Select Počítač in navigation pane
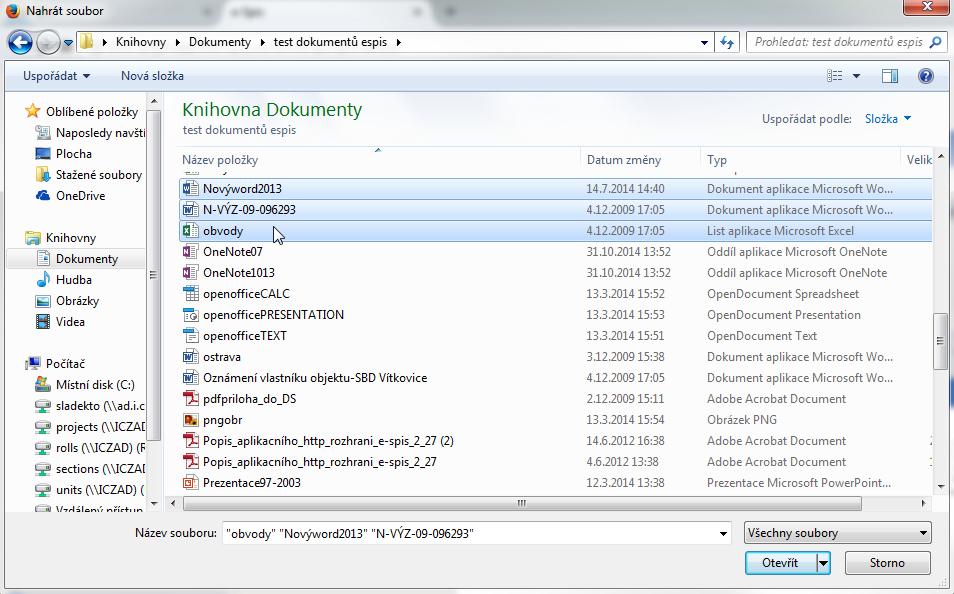The image size is (954, 594). (65, 364)
